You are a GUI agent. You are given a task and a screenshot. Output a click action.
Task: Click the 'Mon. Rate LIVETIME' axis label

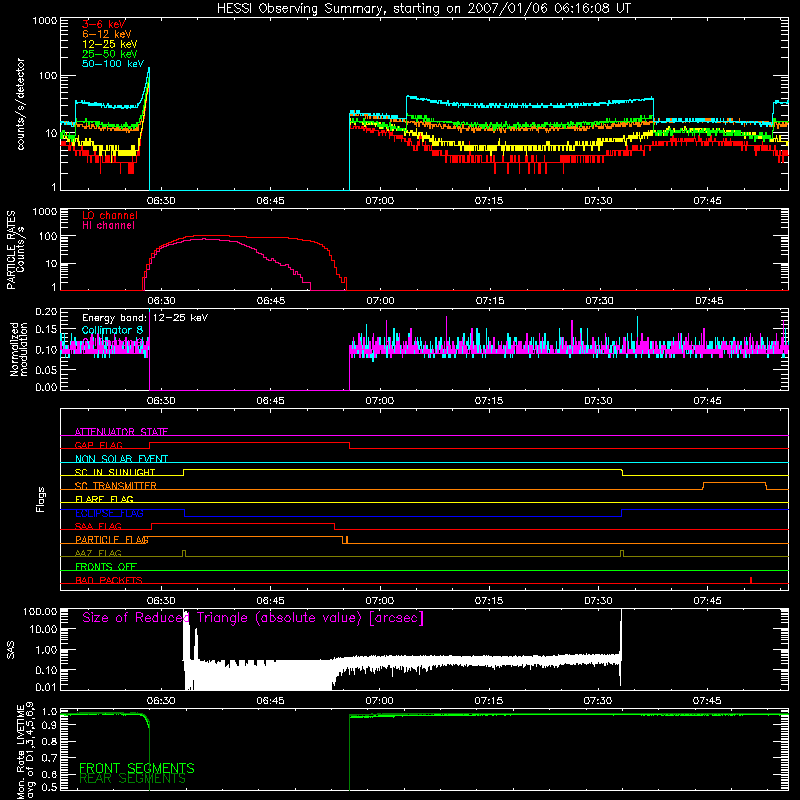pyautogui.click(x=20, y=750)
